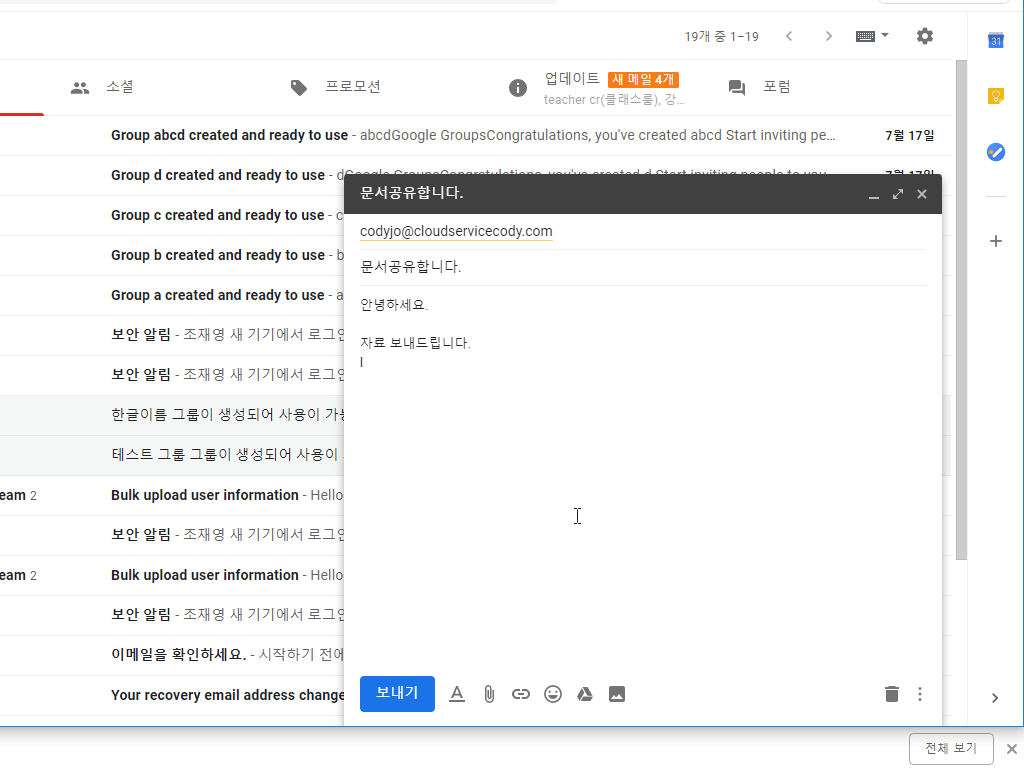Go to newer messages page arrow
Image resolution: width=1024 pixels, height=768 pixels.
(789, 36)
